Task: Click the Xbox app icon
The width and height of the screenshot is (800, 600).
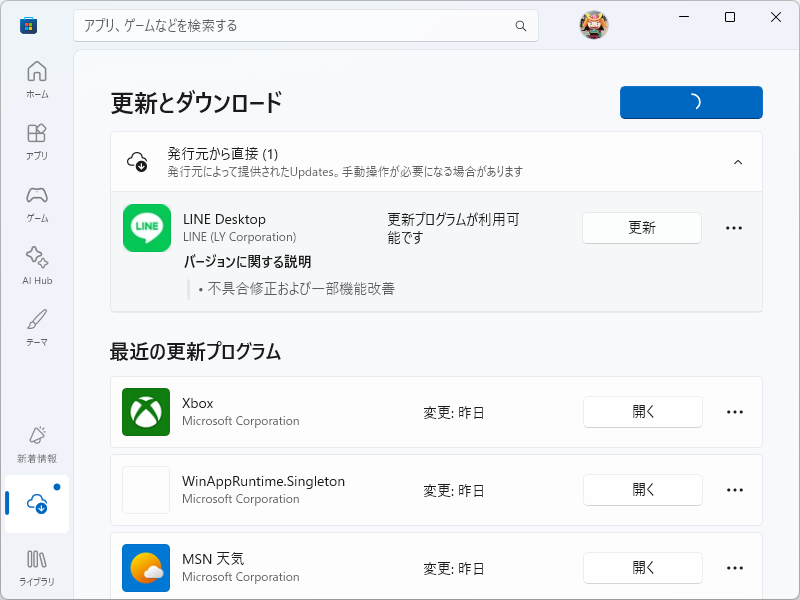Action: coord(146,411)
